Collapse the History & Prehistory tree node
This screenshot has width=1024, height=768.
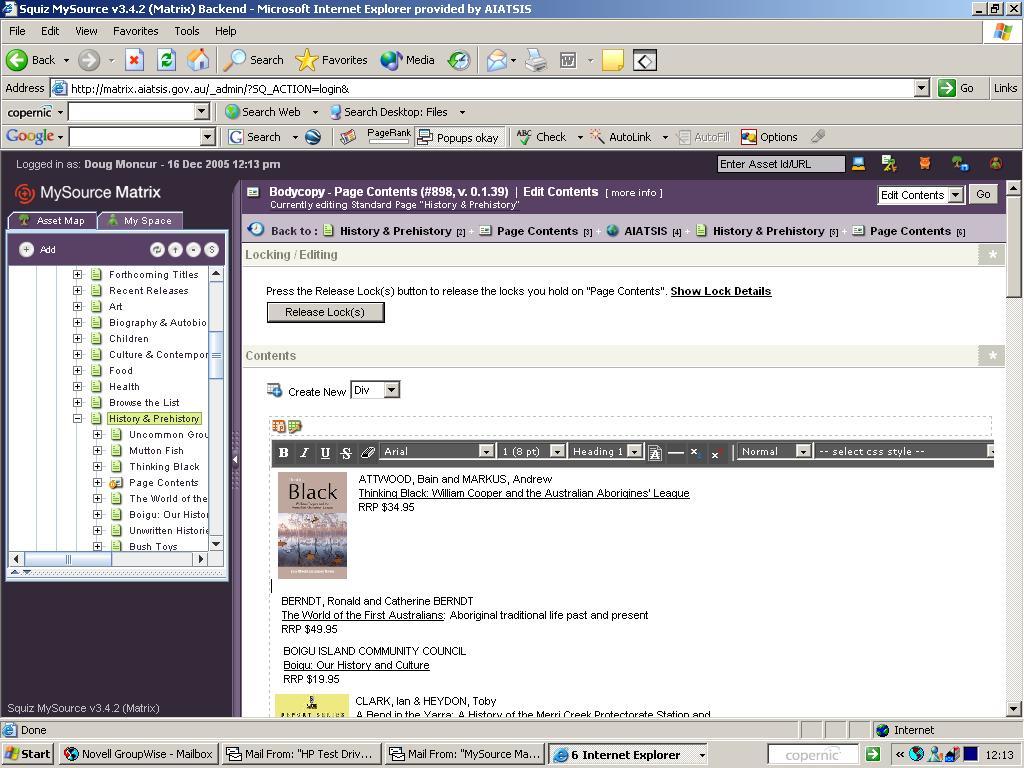(x=77, y=419)
